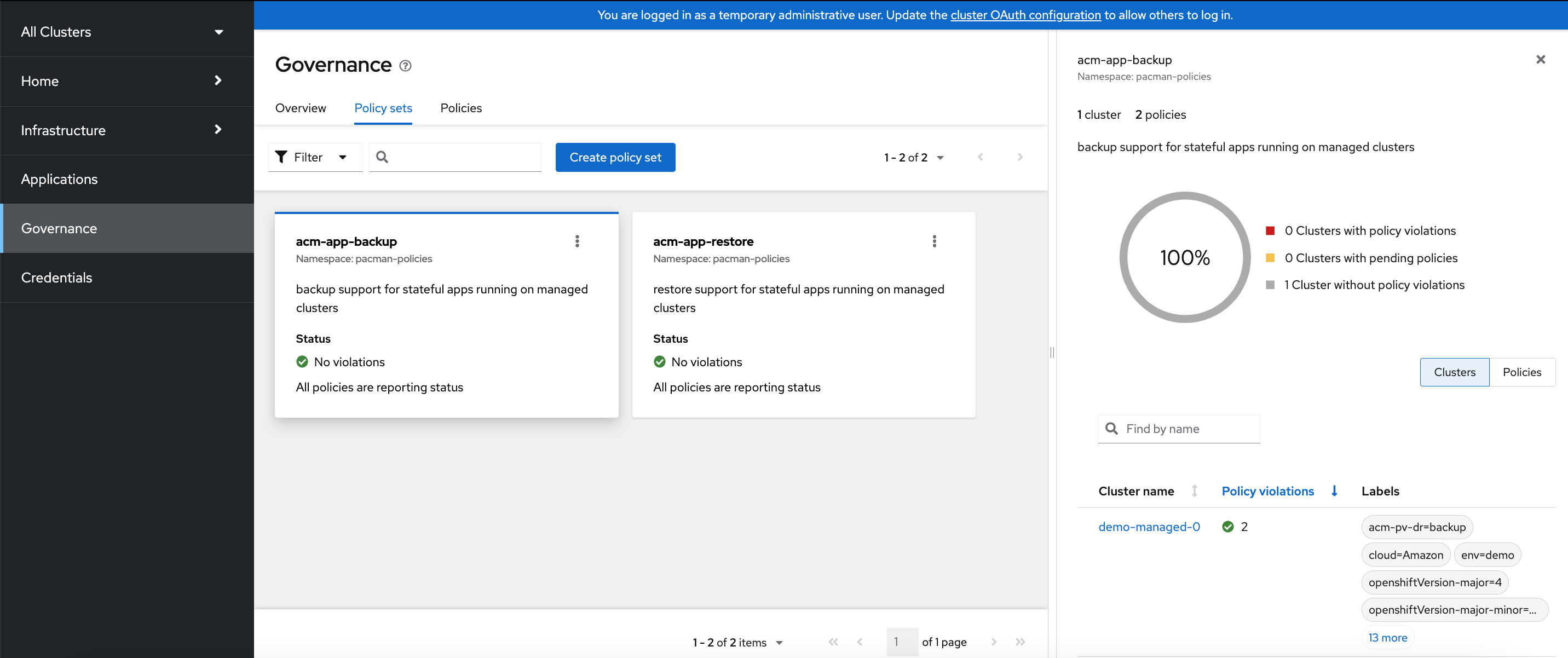Open kebab menu on acm-app-restore card
Screen dimensions: 1568x658
click(934, 241)
